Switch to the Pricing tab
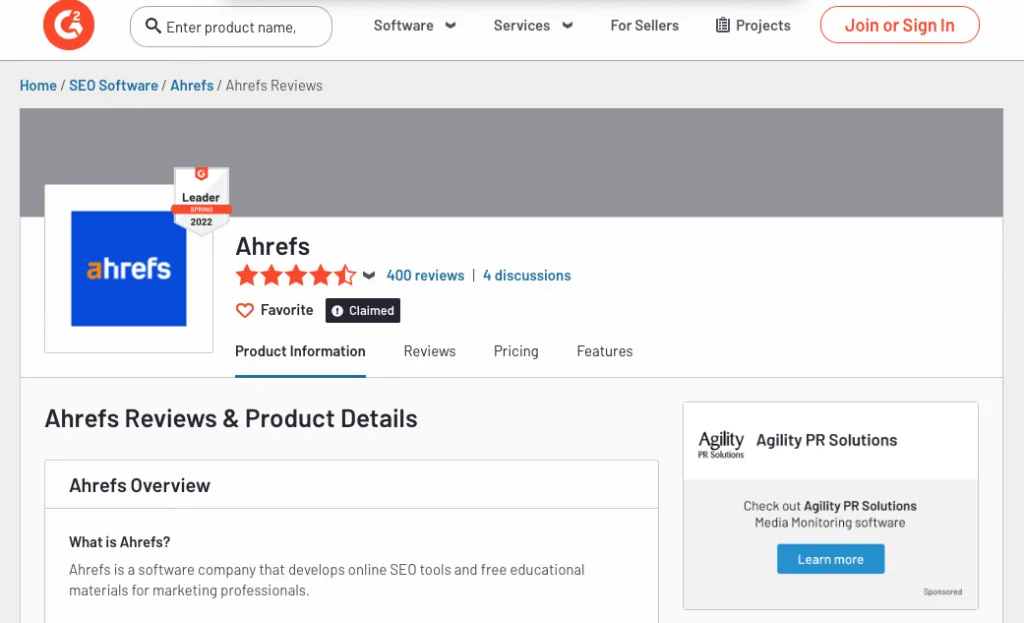The image size is (1024, 623). point(516,351)
